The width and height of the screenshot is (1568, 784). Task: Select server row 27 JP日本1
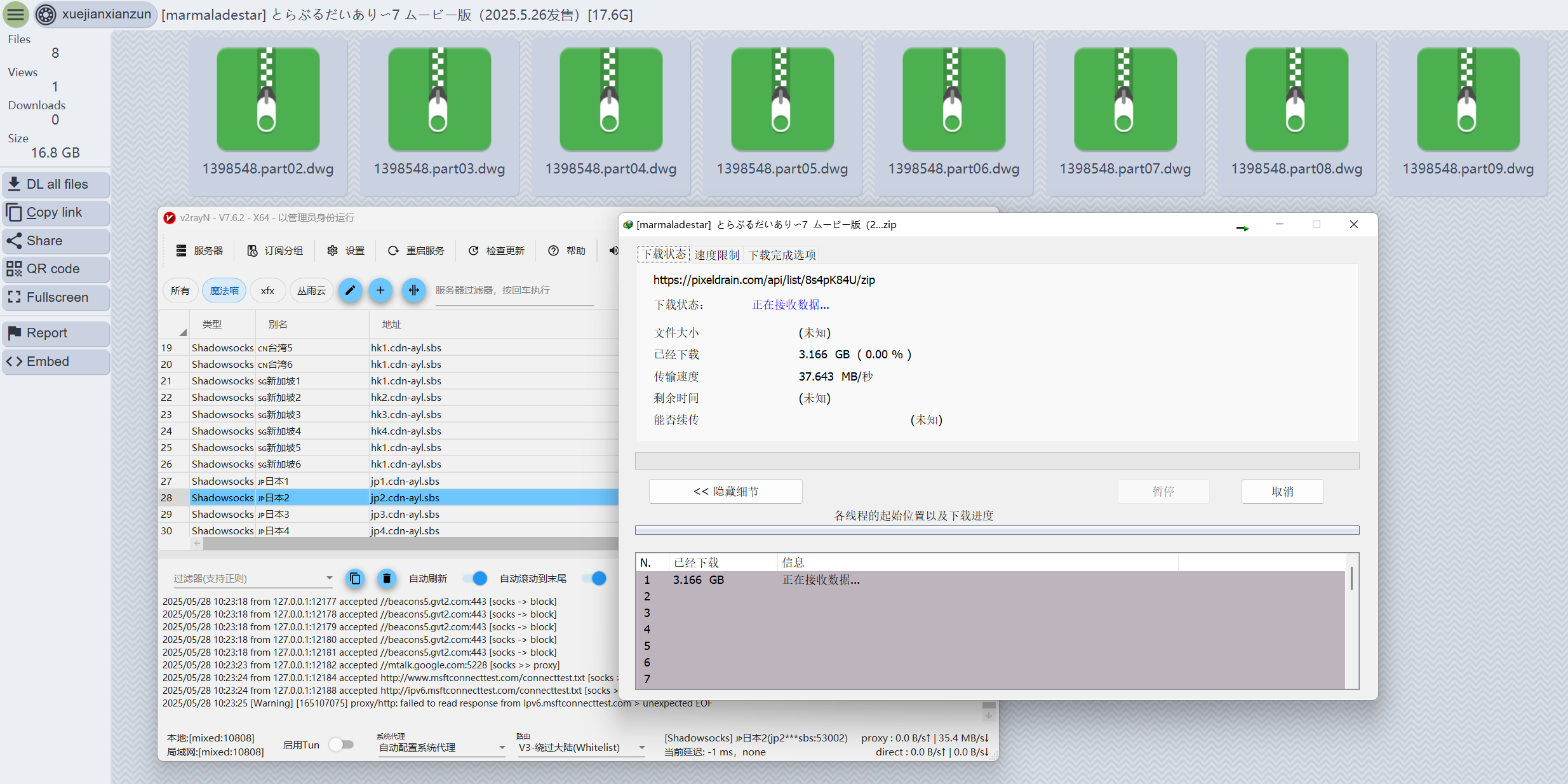(389, 481)
